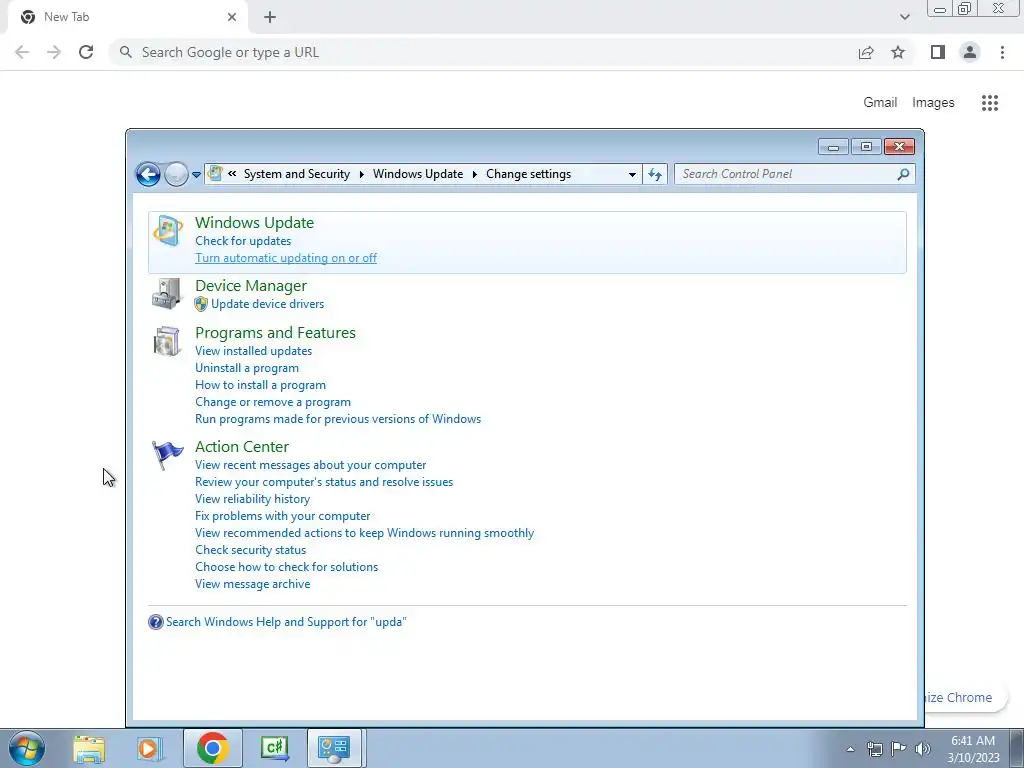Open the Chrome three-dot menu

point(1002,52)
